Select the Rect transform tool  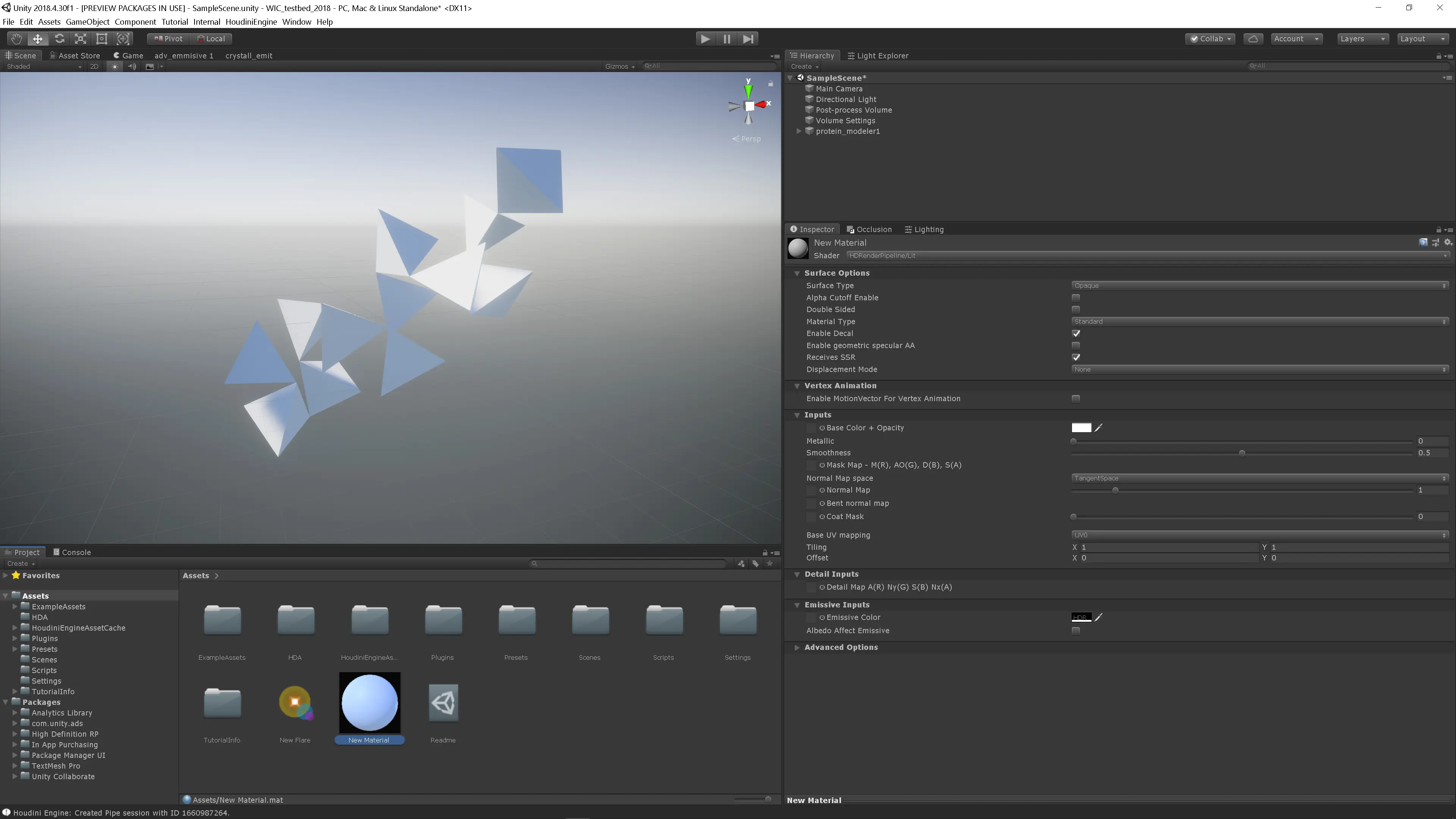click(102, 38)
